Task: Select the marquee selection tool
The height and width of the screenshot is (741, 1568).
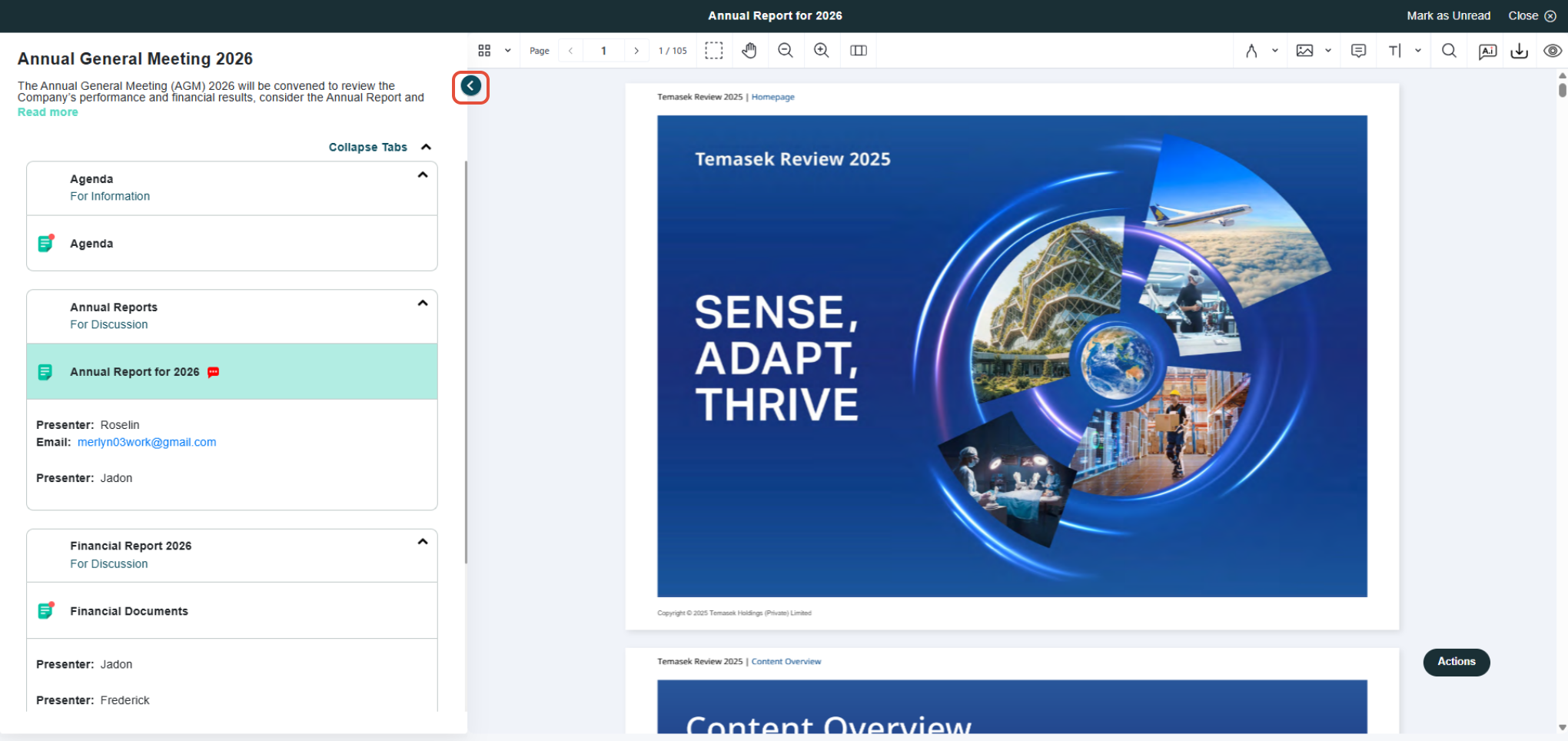Action: pos(714,51)
